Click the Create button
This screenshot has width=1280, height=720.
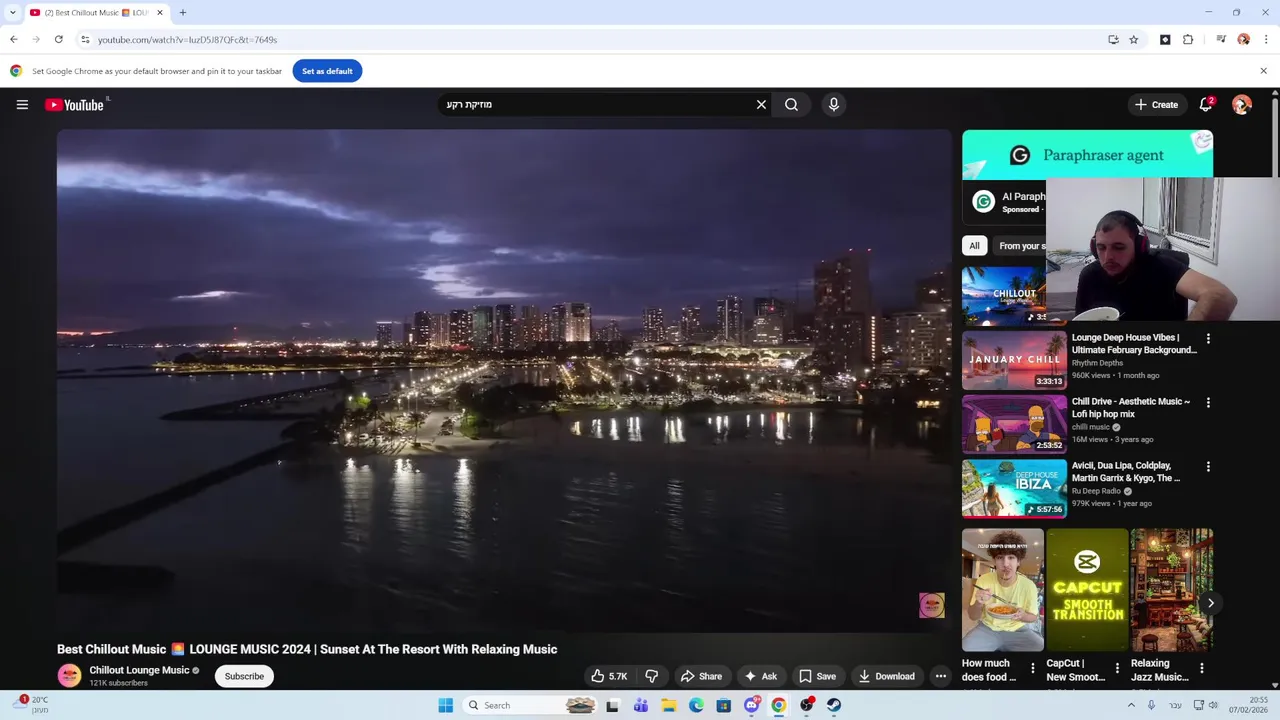tap(1156, 104)
